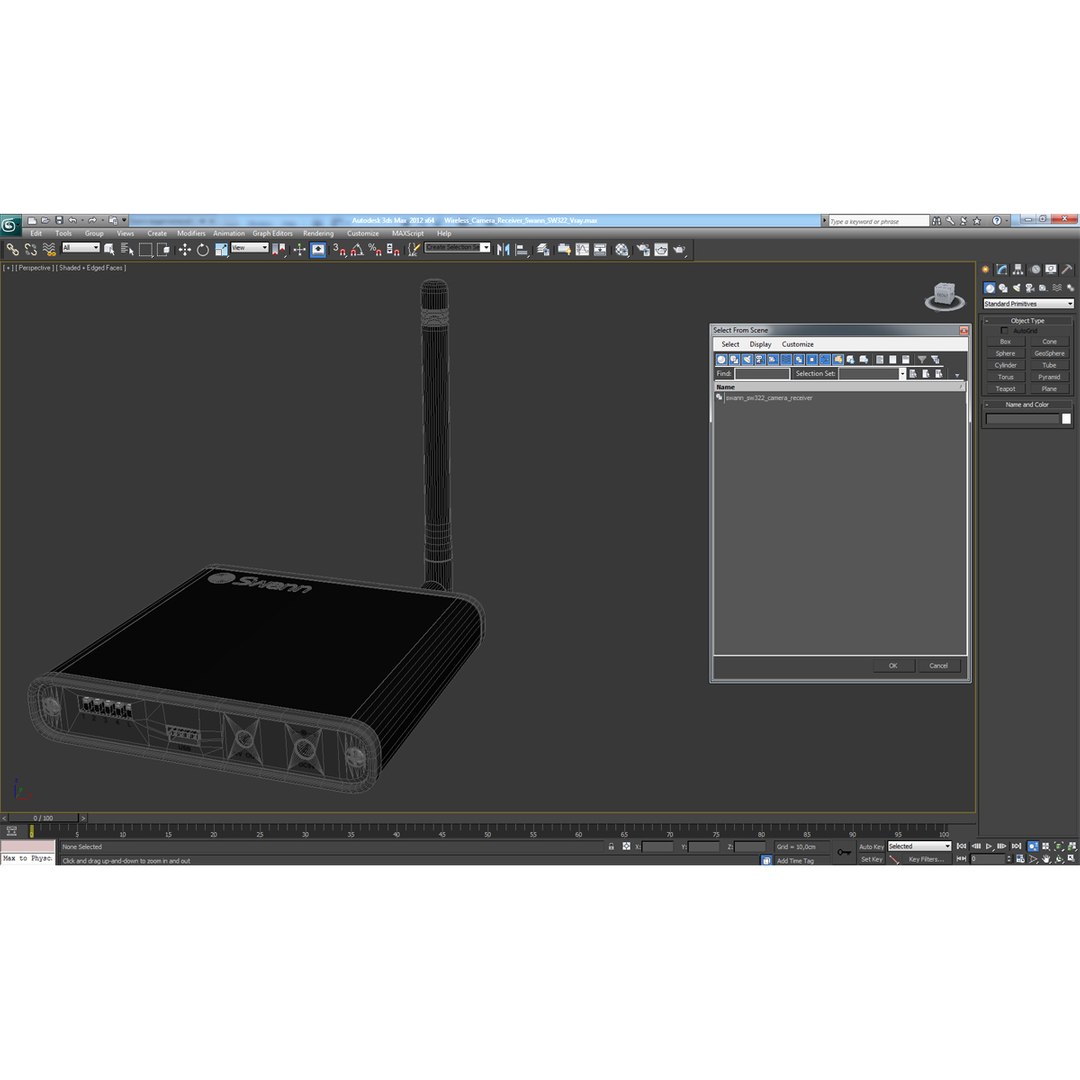Click the Bind to Space Warp icon

coord(49,249)
